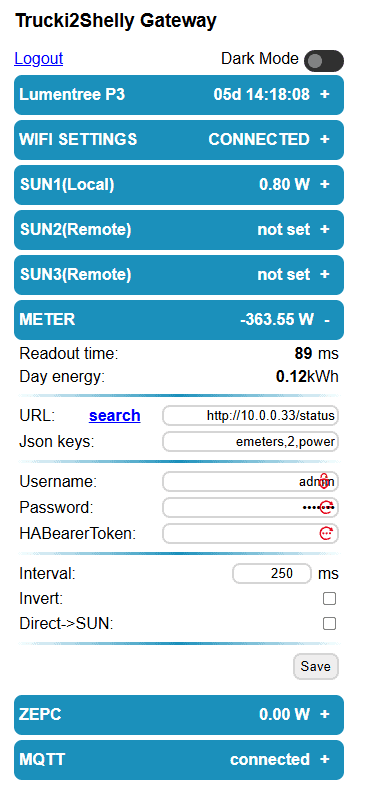Expand the SUN2(Remote) section
The image size is (369, 797).
pyautogui.click(x=179, y=230)
